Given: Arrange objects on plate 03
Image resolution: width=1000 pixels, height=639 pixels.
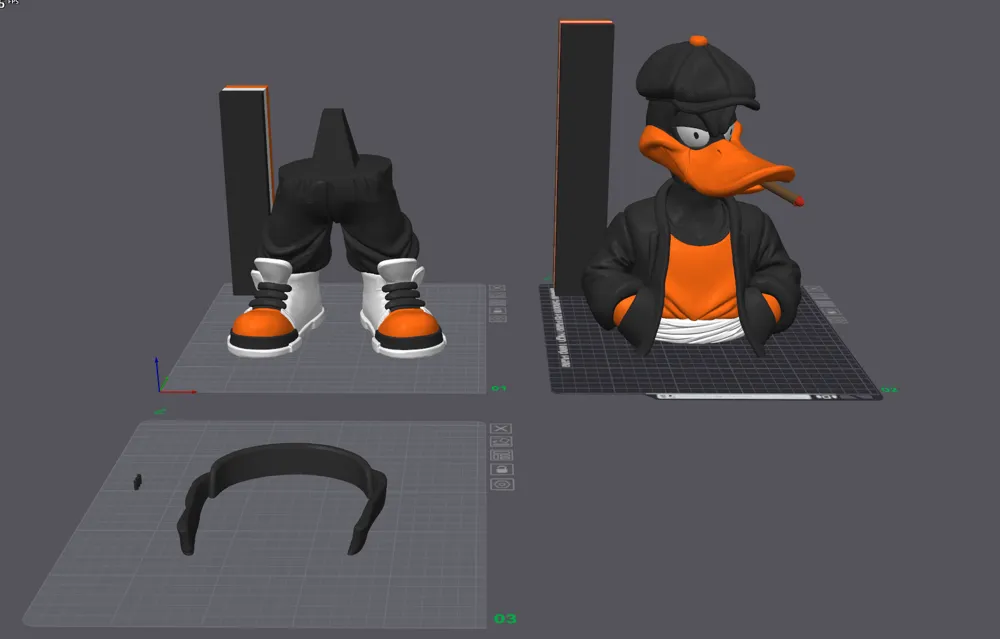Looking at the screenshot, I should pos(501,455).
